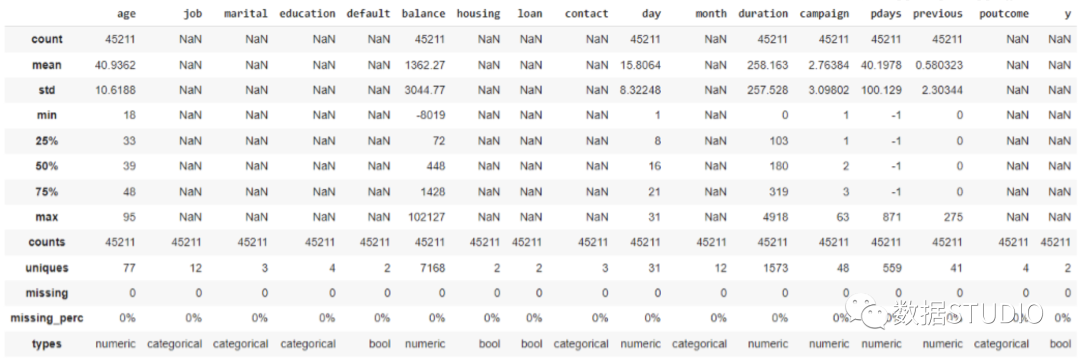Click the 'uniques' row label
The height and width of the screenshot is (361, 1080).
tap(48, 267)
